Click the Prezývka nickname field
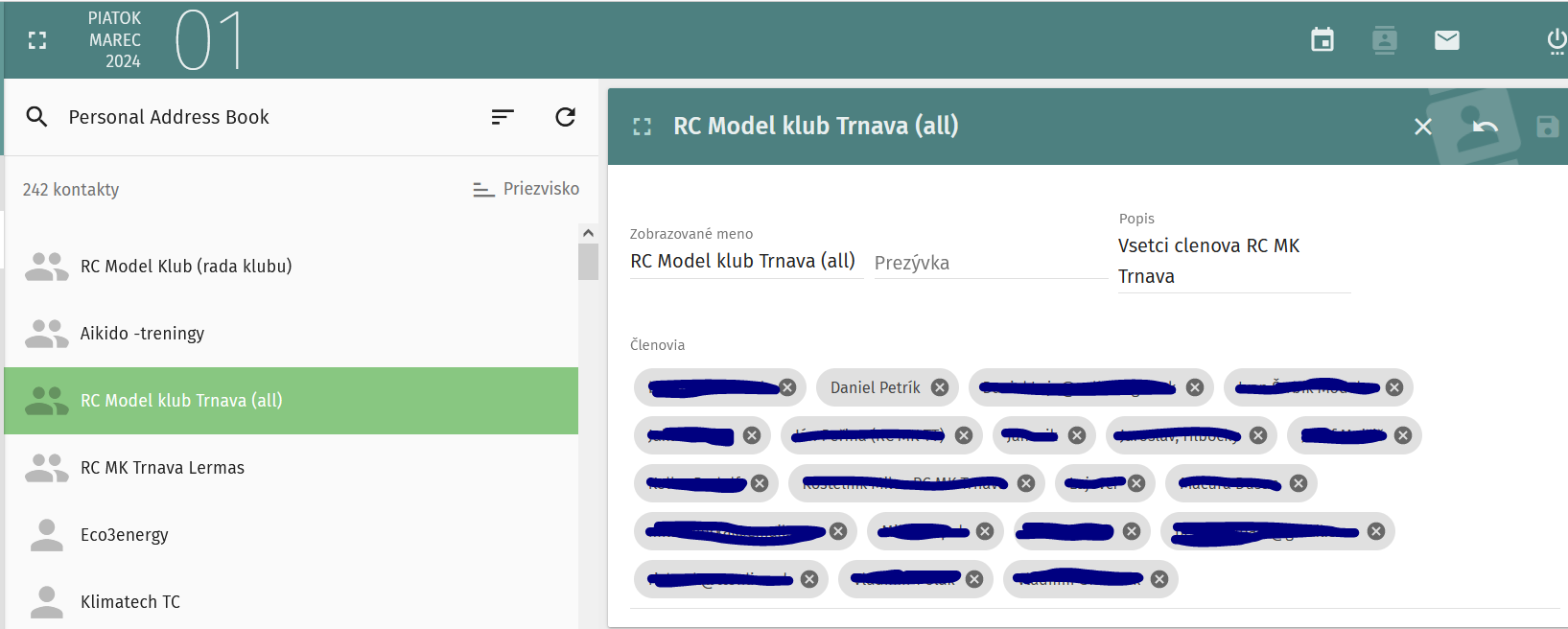This screenshot has width=1568, height=629. [988, 263]
